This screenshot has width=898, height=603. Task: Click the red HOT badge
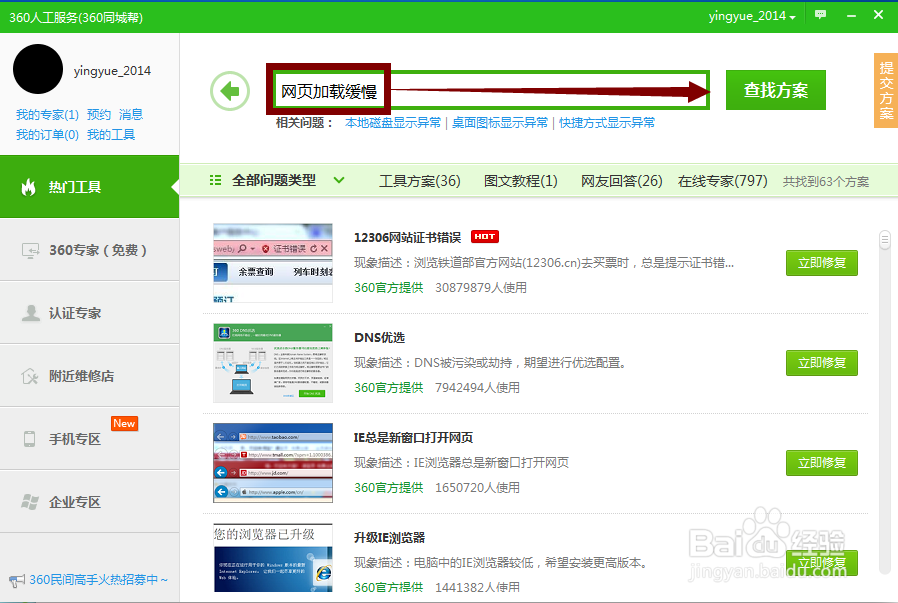point(485,237)
